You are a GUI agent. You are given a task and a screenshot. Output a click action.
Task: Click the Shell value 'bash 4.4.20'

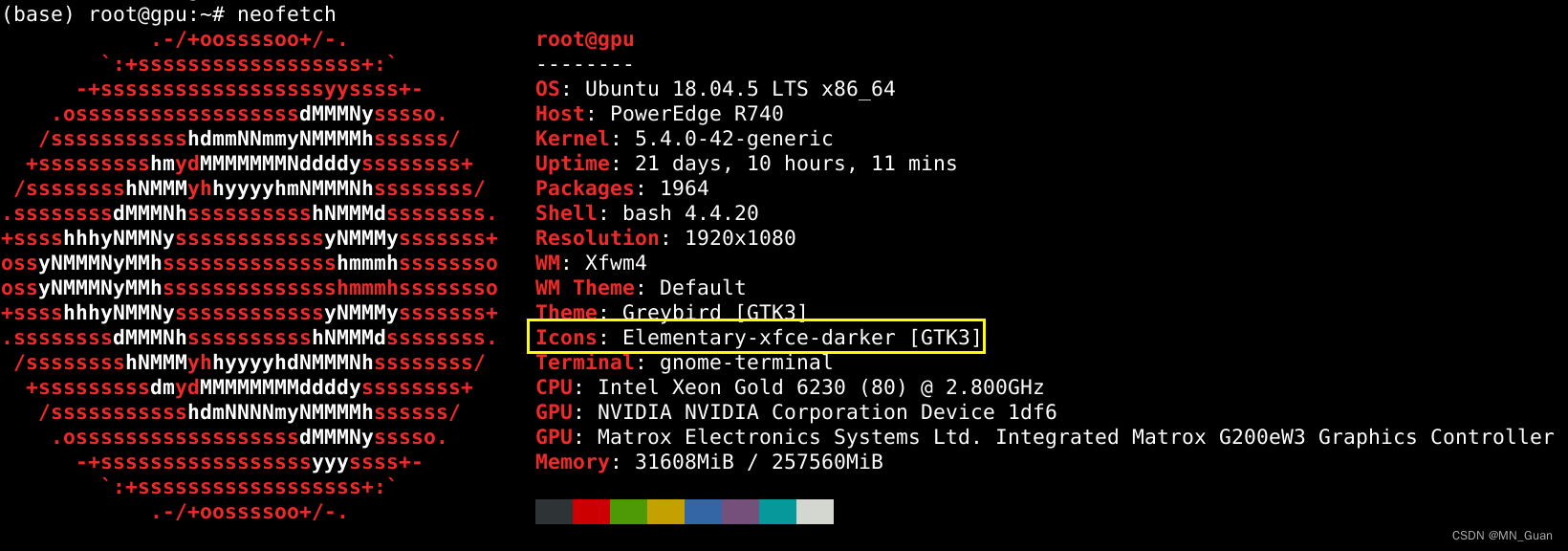[x=690, y=213]
